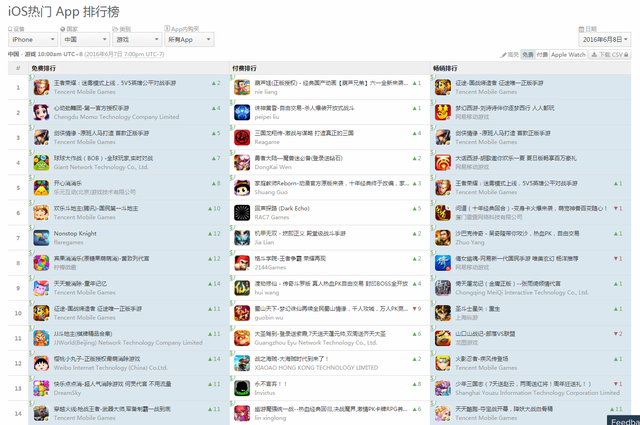
Task: Click the XIAOAO HONG KONG app icon
Action: 242,363
